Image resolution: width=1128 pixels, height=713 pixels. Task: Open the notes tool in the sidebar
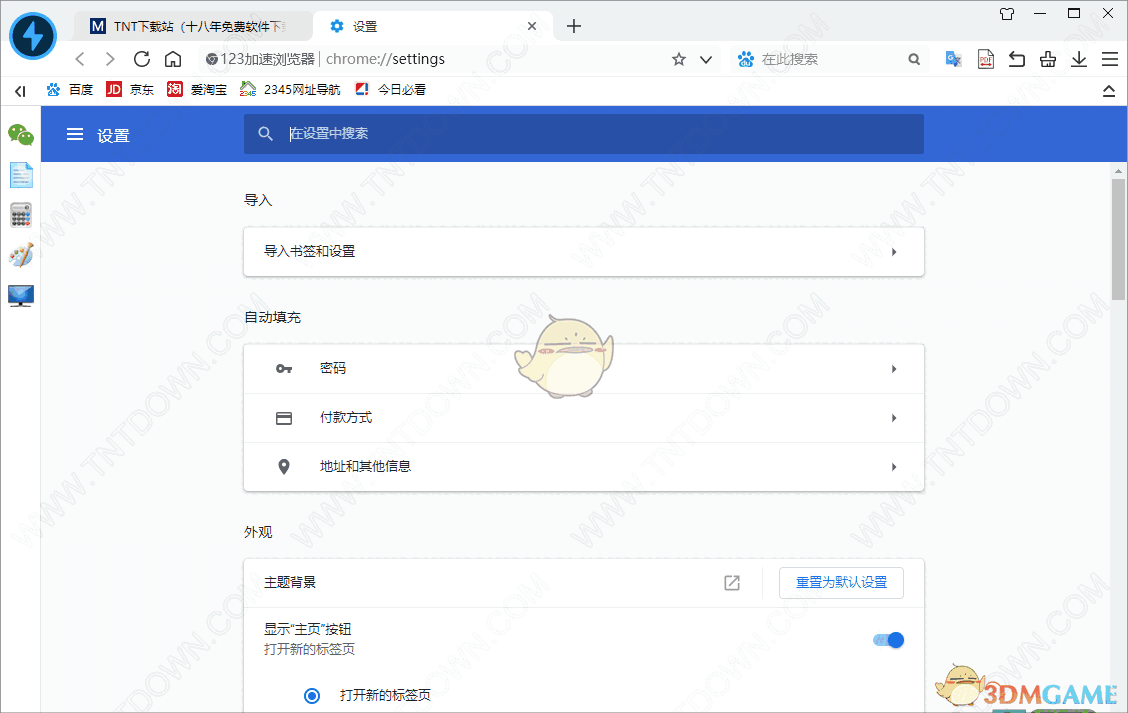20,174
